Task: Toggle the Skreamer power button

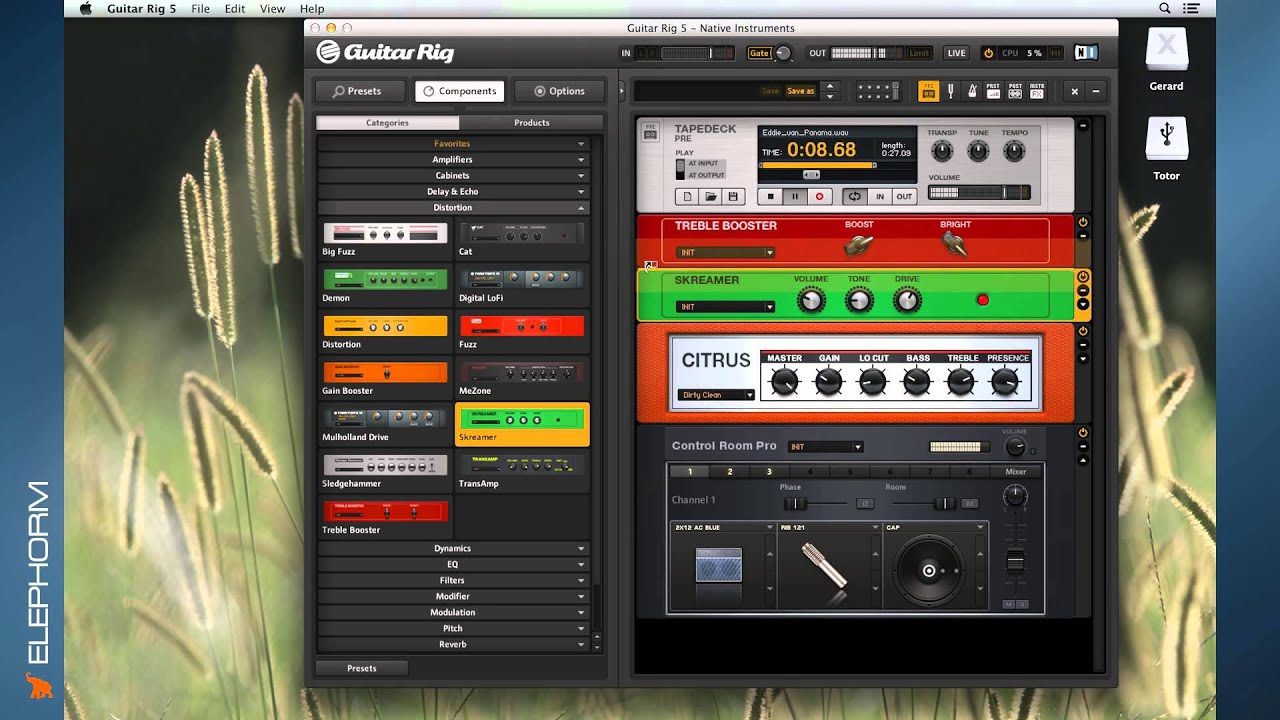Action: 1082,277
